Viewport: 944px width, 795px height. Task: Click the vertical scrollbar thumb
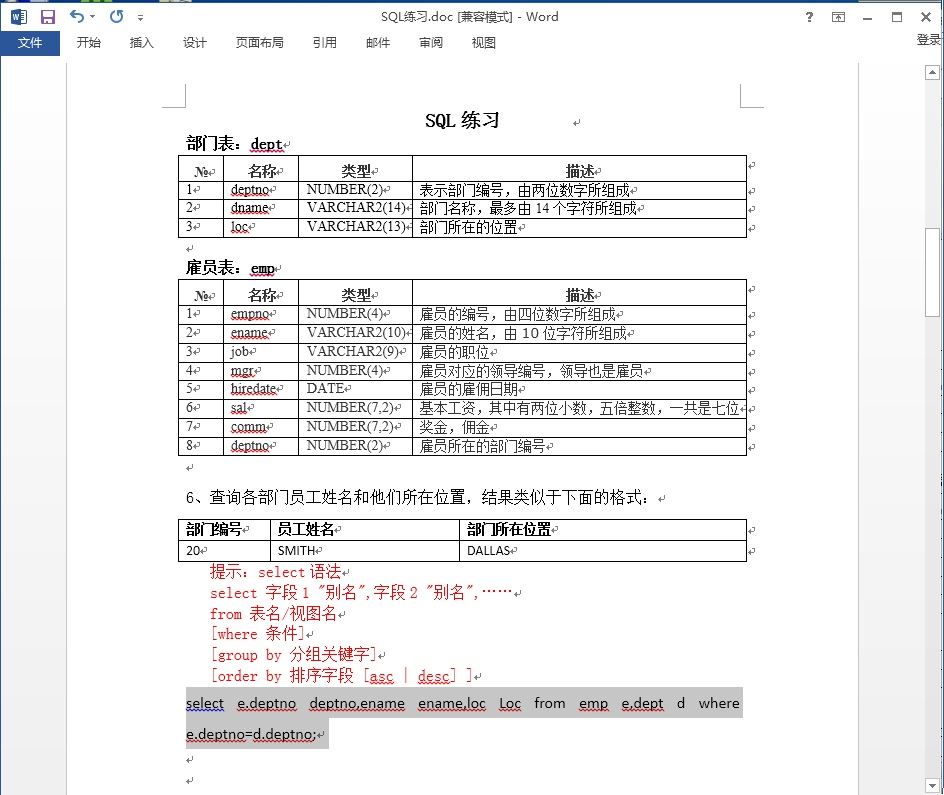point(932,272)
